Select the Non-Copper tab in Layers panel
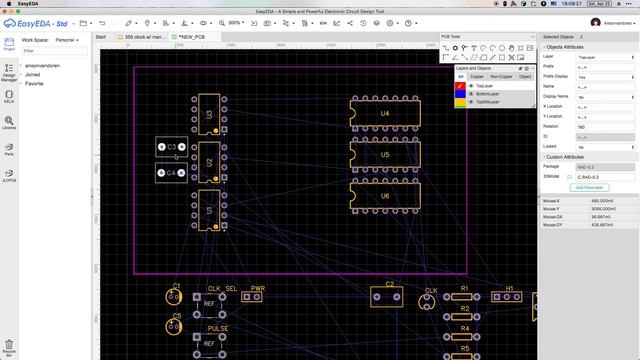The image size is (640, 360). click(501, 77)
